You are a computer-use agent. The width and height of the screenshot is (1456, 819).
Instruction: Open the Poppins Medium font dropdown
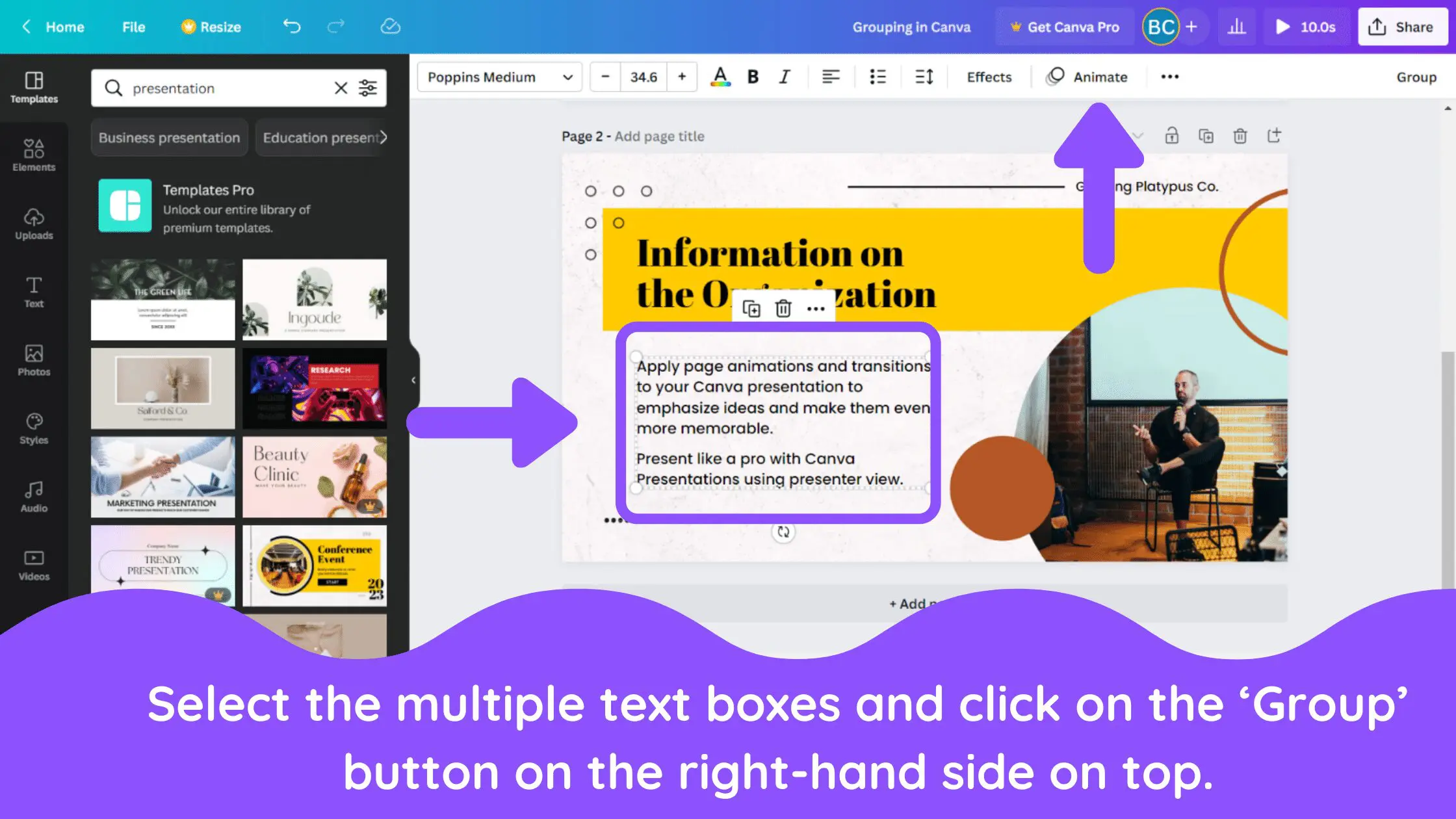499,77
